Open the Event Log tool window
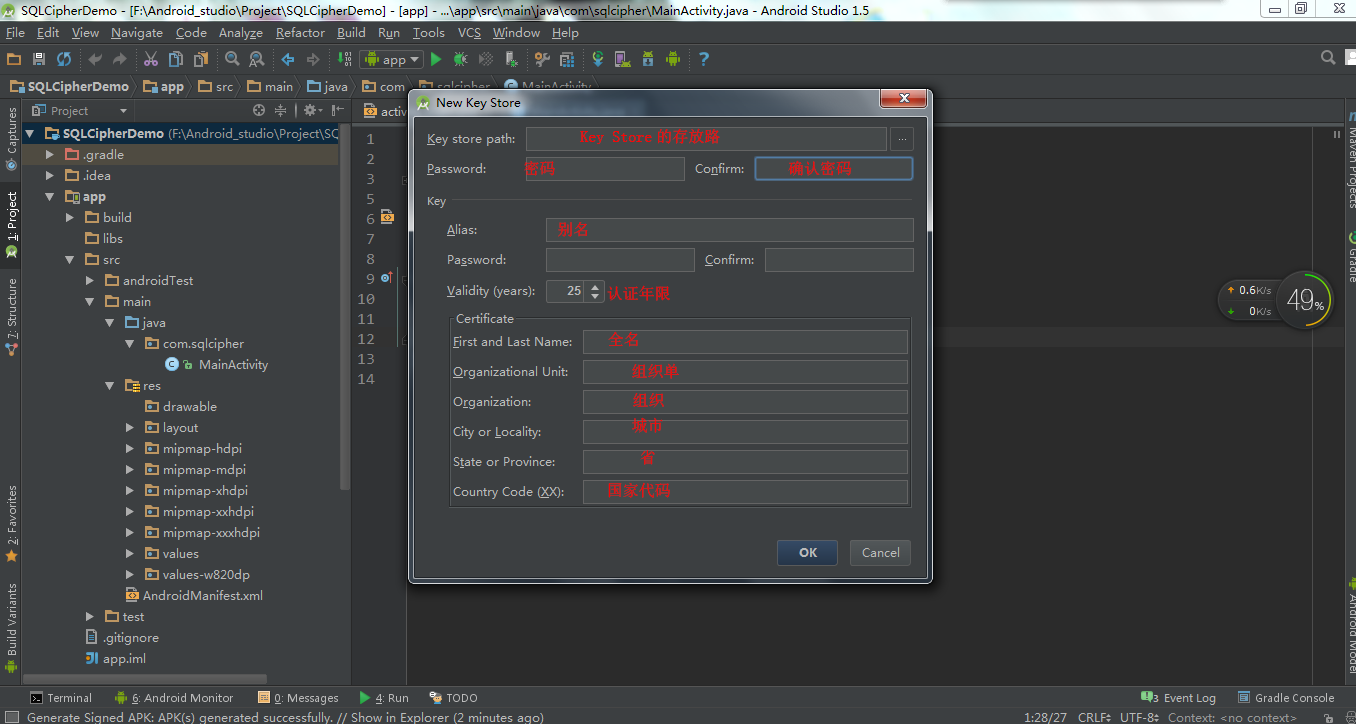 1179,698
